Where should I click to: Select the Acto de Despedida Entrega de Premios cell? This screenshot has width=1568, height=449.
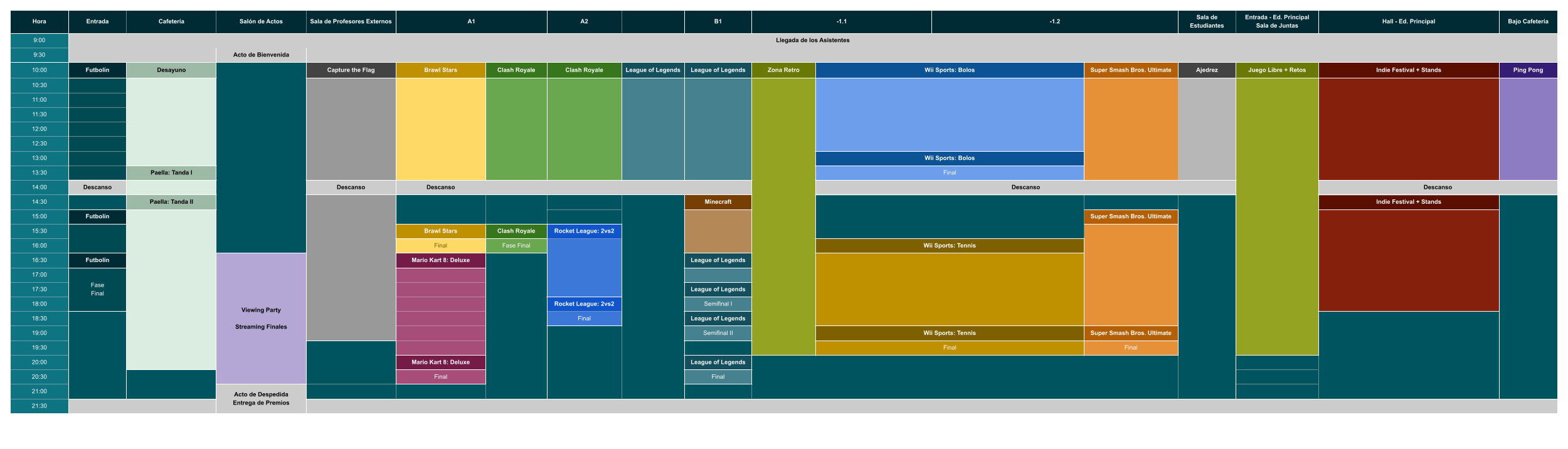(261, 399)
